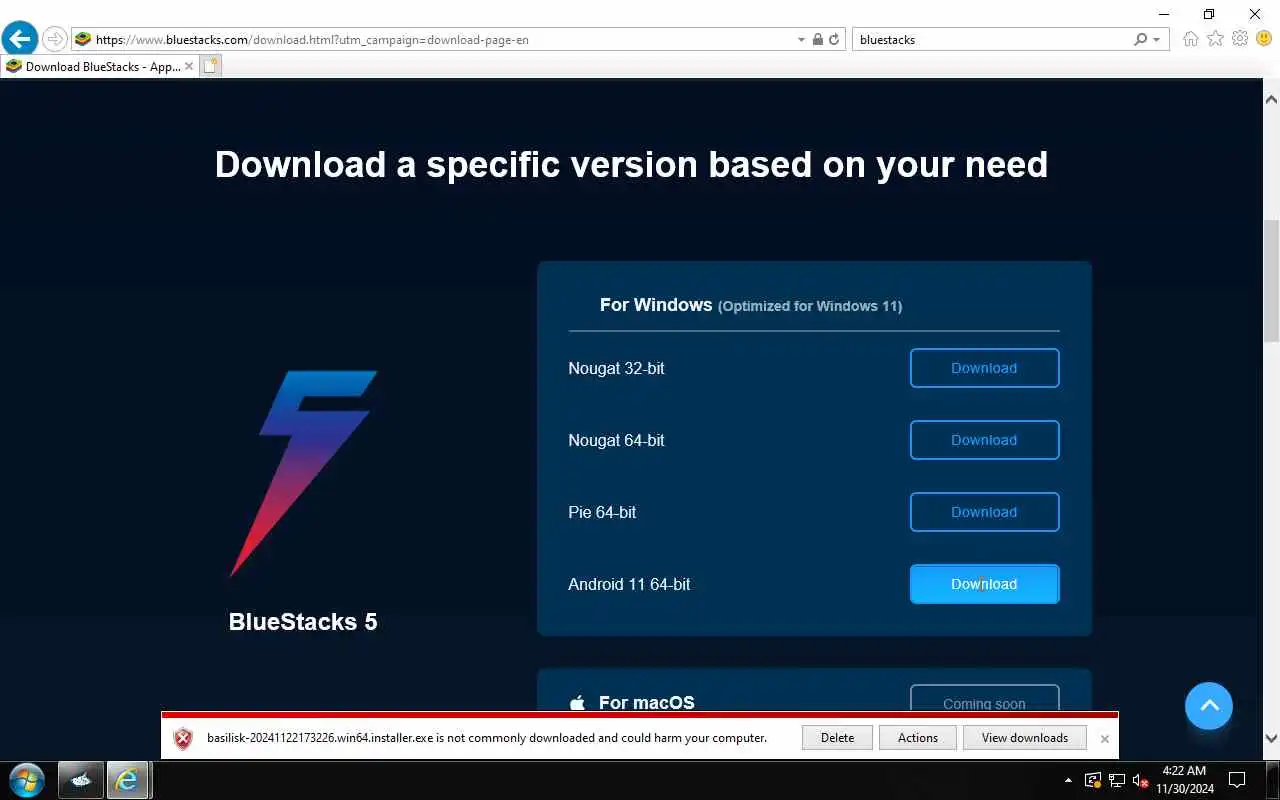Click the Nougat 32-bit label
The width and height of the screenshot is (1280, 800).
point(616,368)
